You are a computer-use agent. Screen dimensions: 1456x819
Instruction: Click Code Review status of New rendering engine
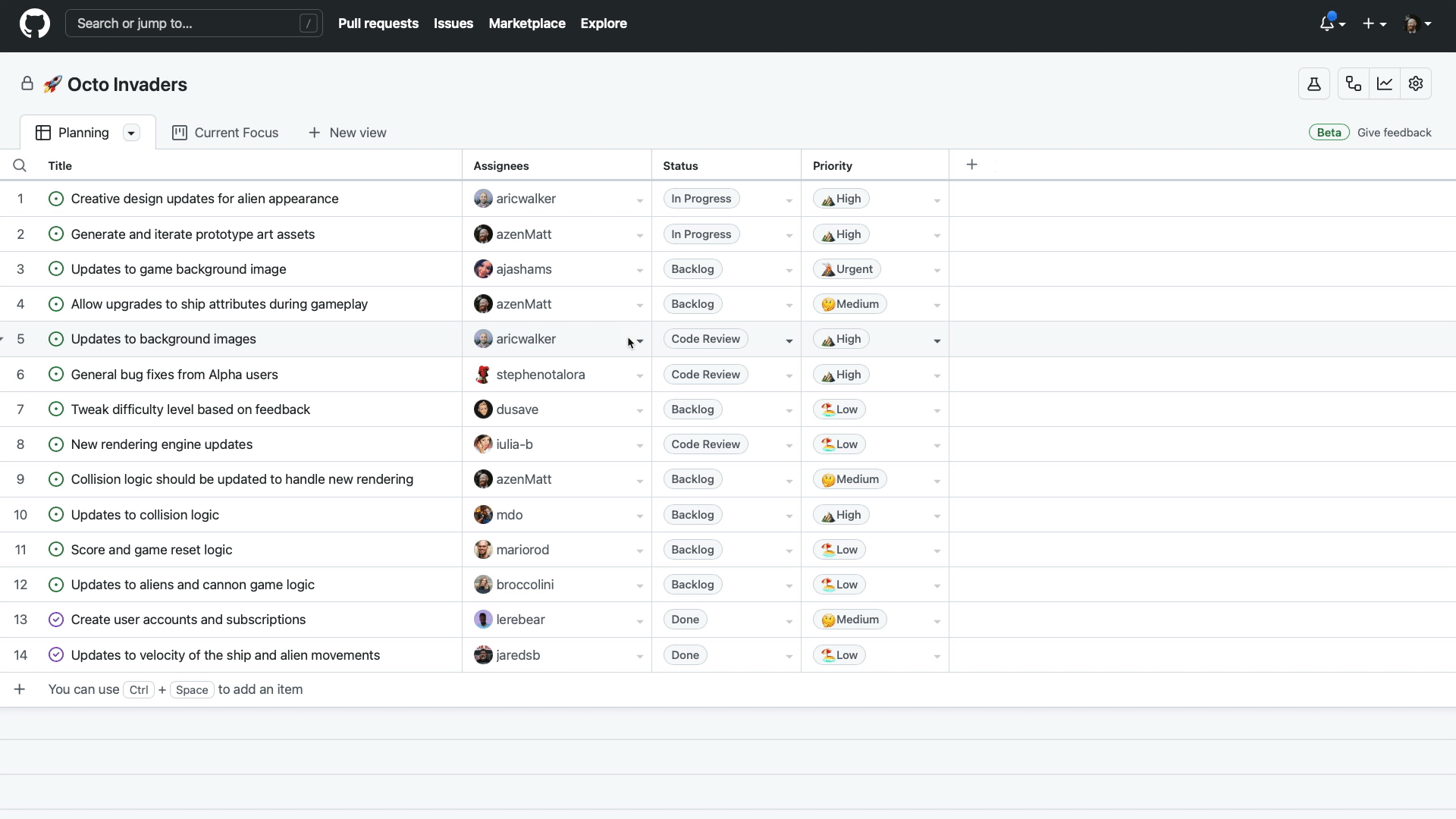[705, 444]
